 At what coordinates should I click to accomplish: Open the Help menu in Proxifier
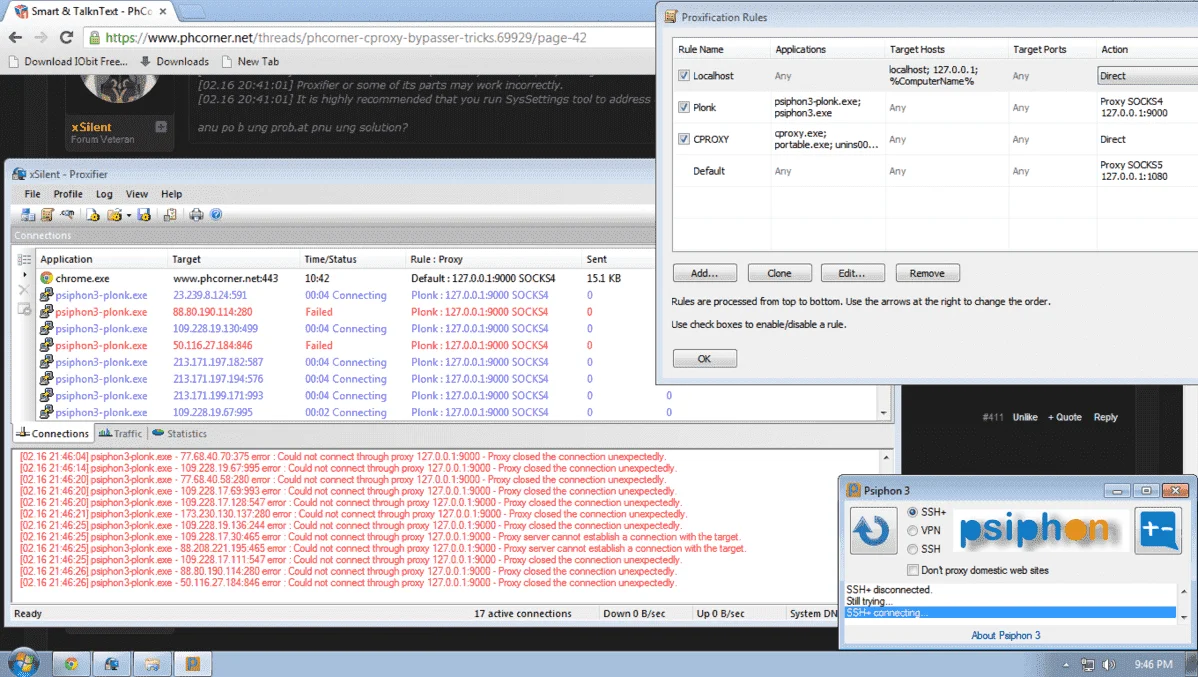171,194
